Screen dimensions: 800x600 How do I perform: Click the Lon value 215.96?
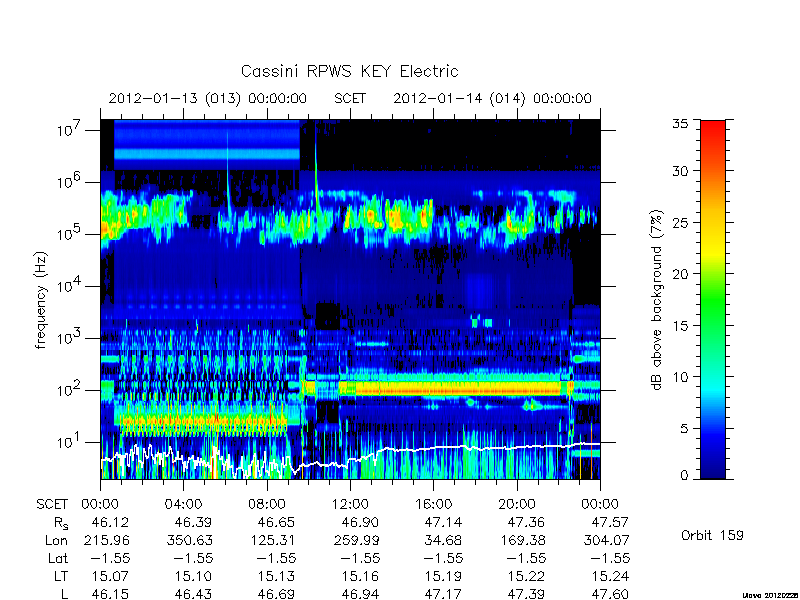tap(106, 540)
